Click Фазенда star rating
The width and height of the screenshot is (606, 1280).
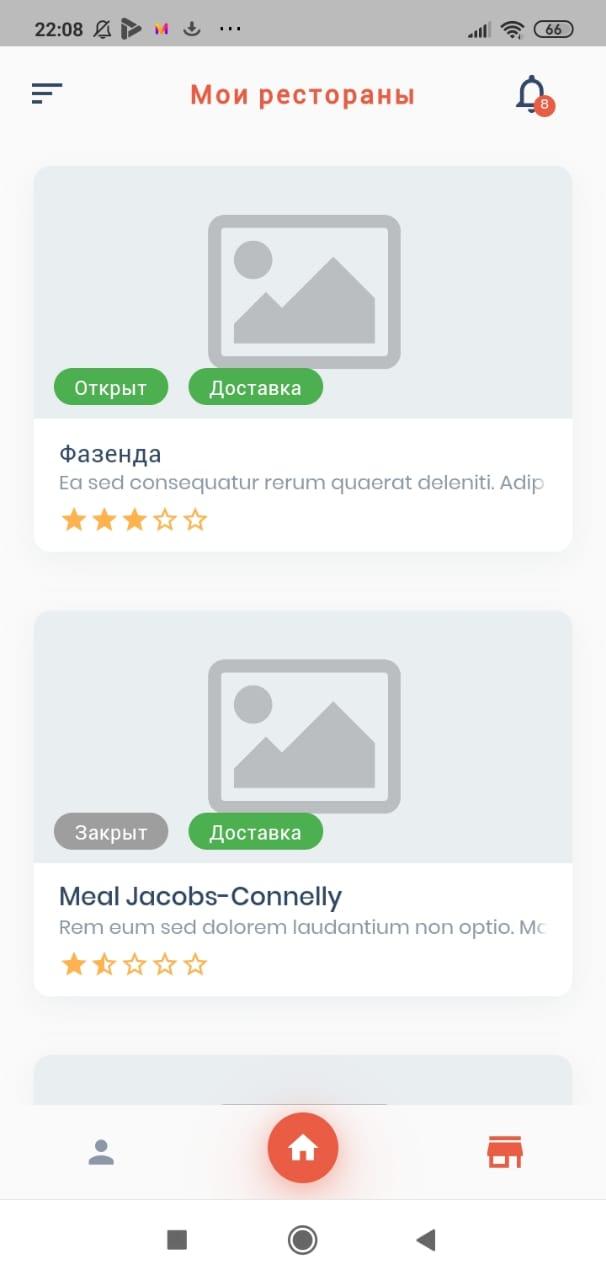click(x=134, y=520)
